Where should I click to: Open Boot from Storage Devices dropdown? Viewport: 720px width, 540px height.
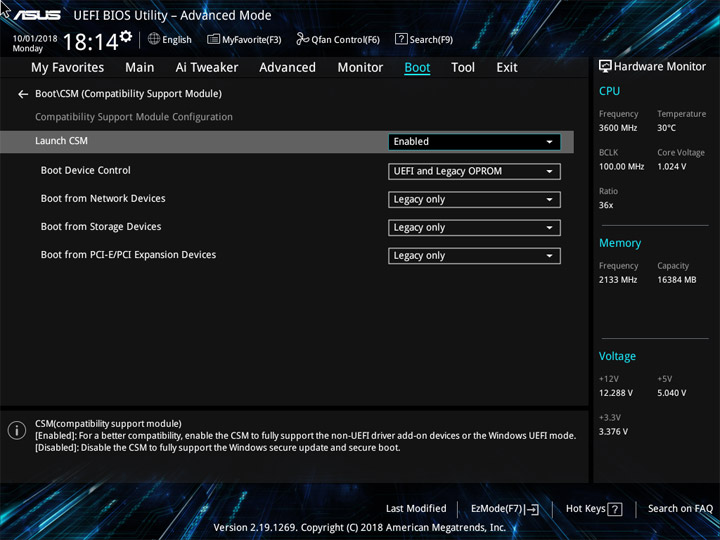[x=474, y=228]
